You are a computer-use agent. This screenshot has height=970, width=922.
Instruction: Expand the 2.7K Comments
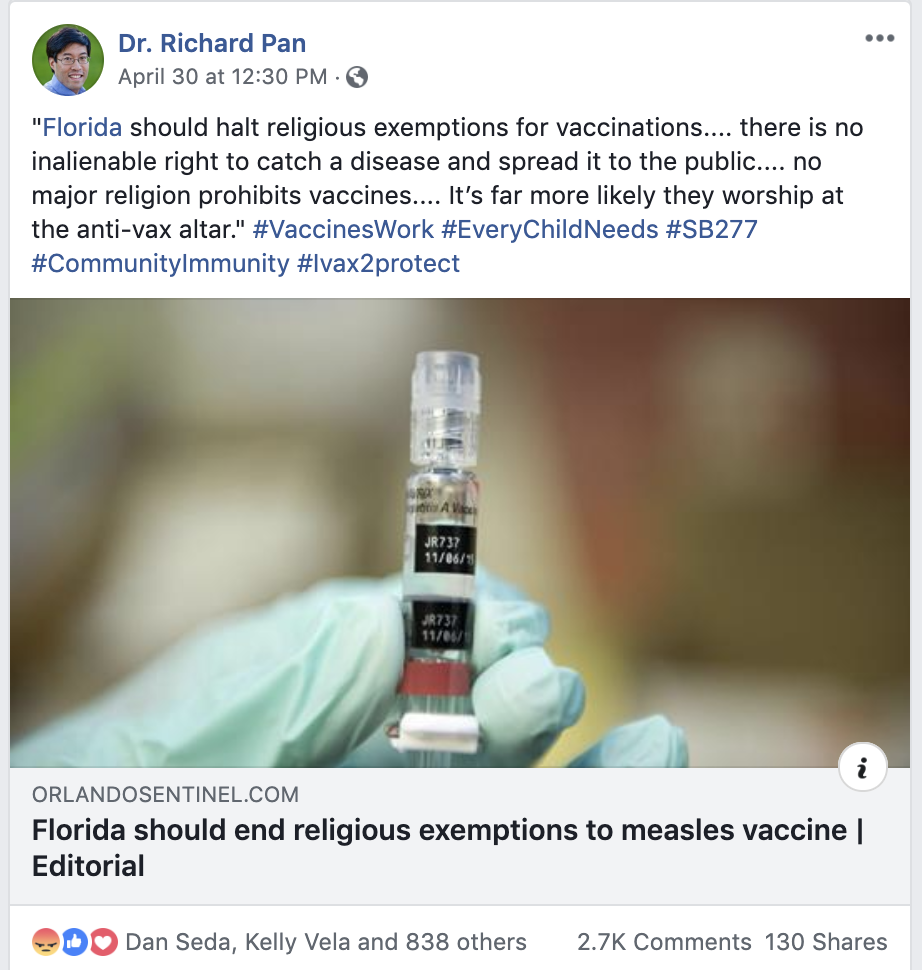(x=664, y=942)
